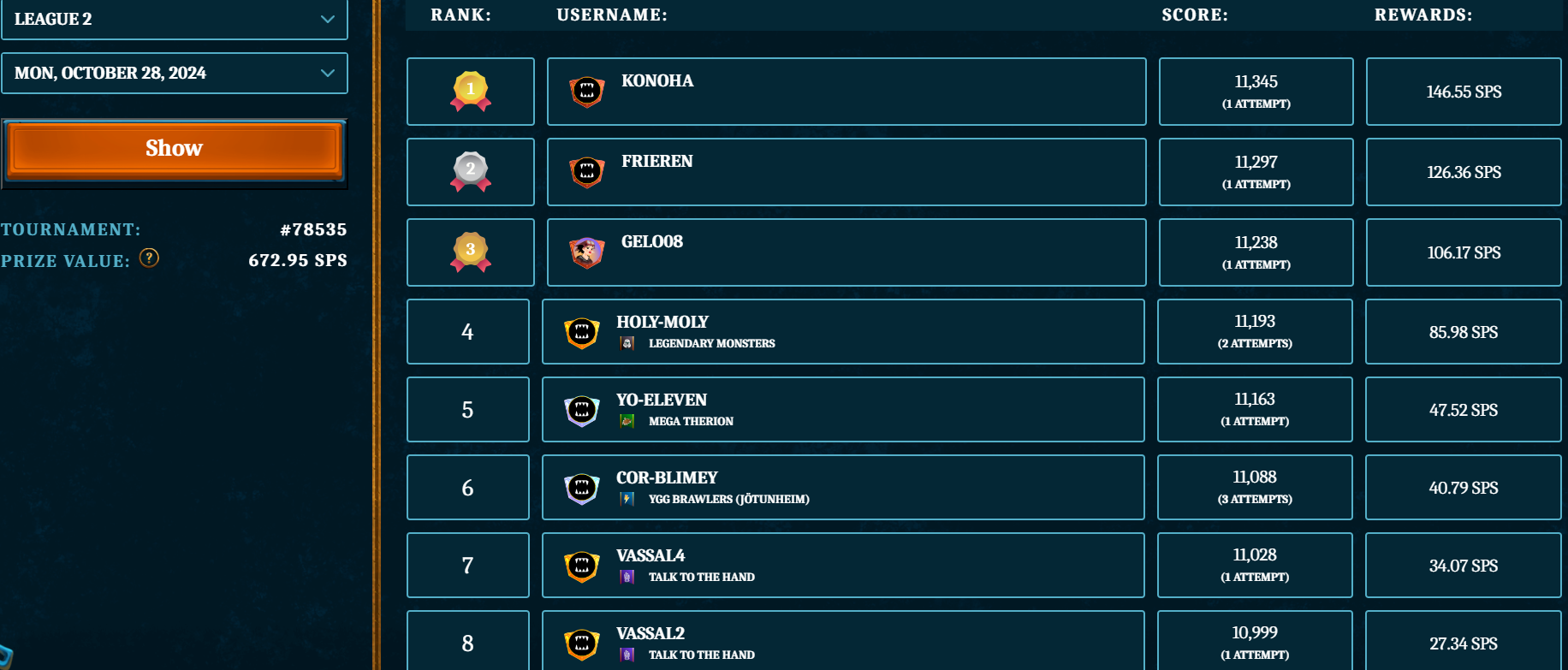Click the gold first-place medal icon
Viewport: 1568px width, 670px height.
471,92
